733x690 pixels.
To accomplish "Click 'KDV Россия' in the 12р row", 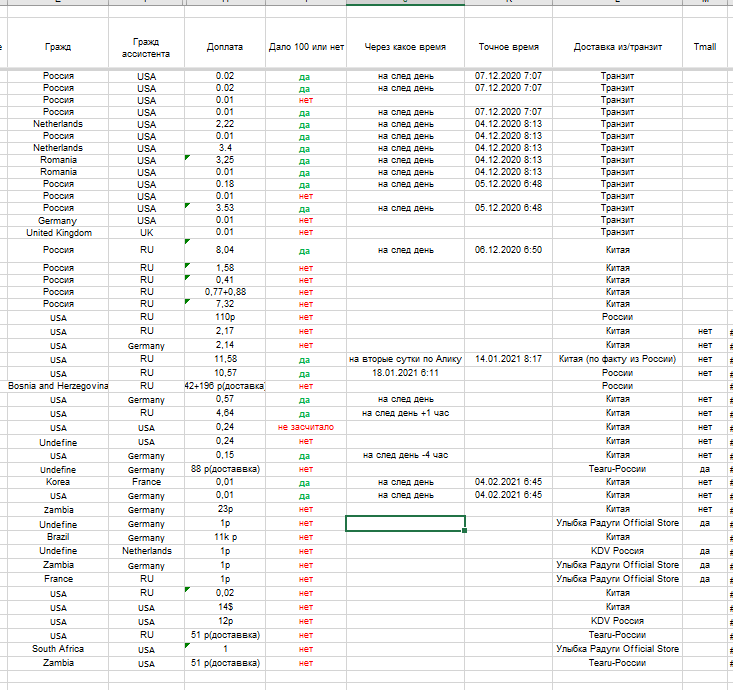I will tap(618, 621).
